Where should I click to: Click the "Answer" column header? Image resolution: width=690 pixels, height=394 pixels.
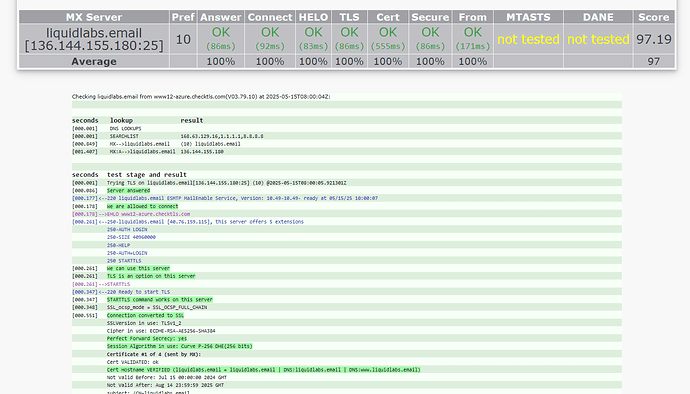[220, 17]
